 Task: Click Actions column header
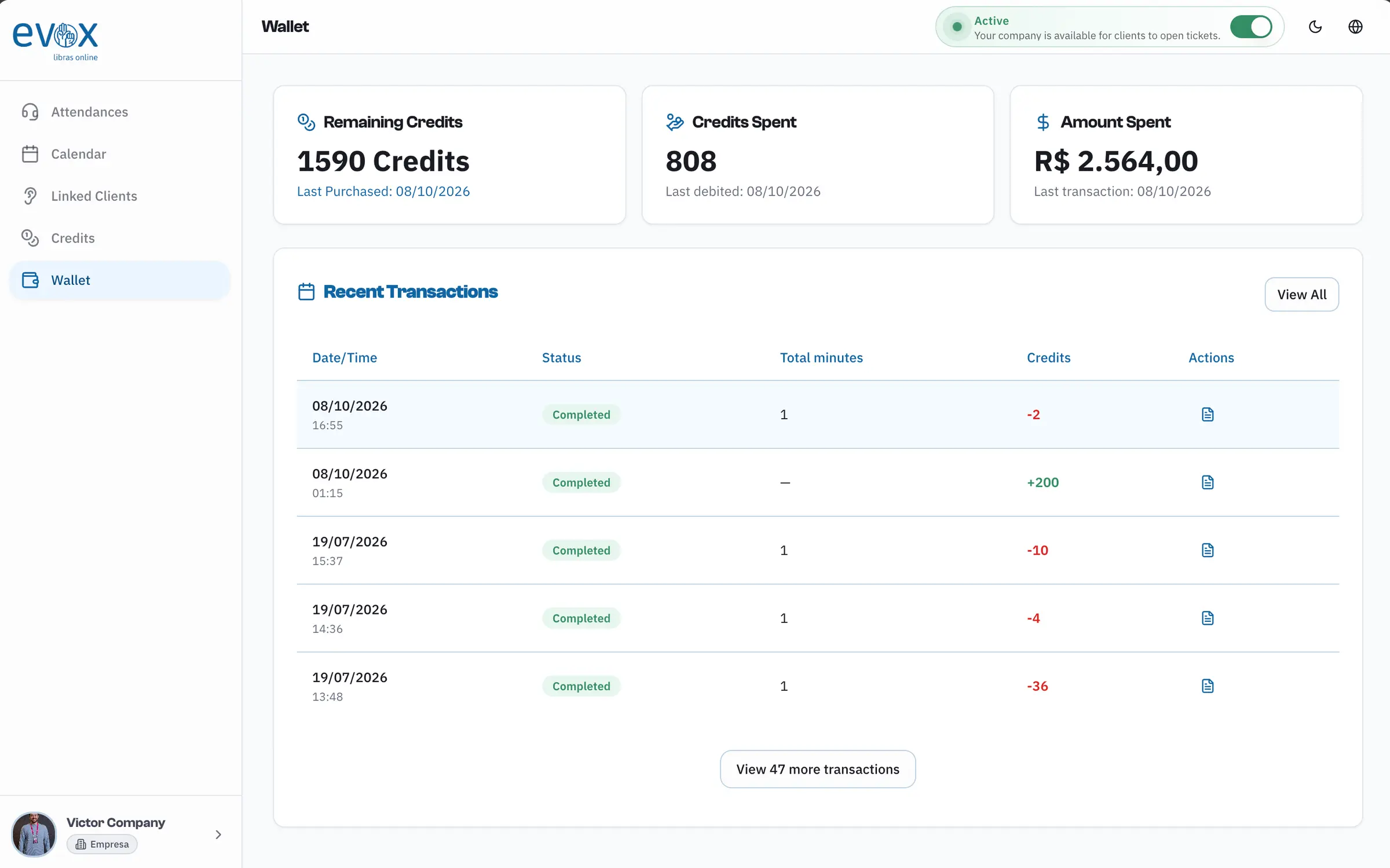click(1211, 358)
